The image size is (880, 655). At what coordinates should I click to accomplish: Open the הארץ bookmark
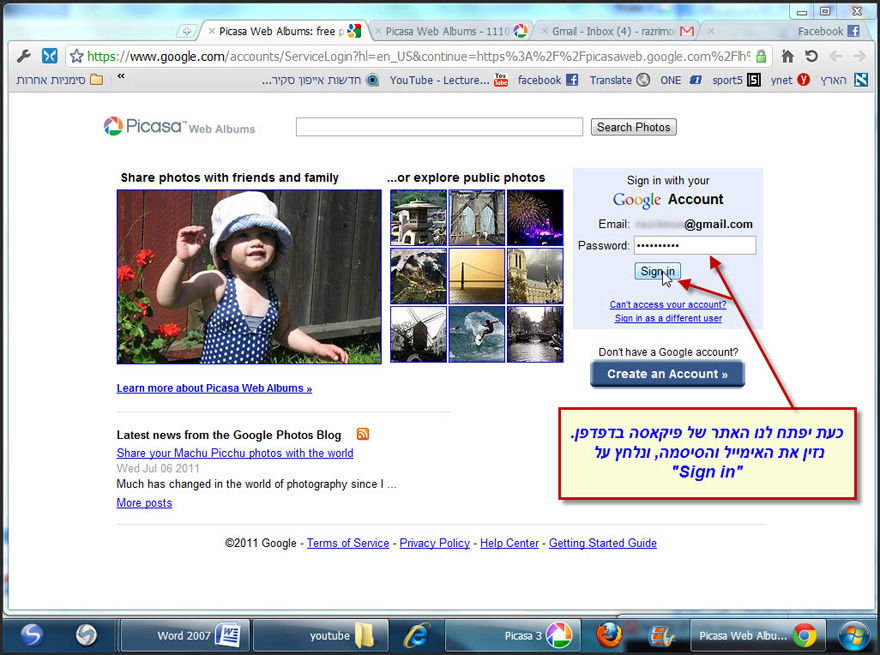pos(844,80)
